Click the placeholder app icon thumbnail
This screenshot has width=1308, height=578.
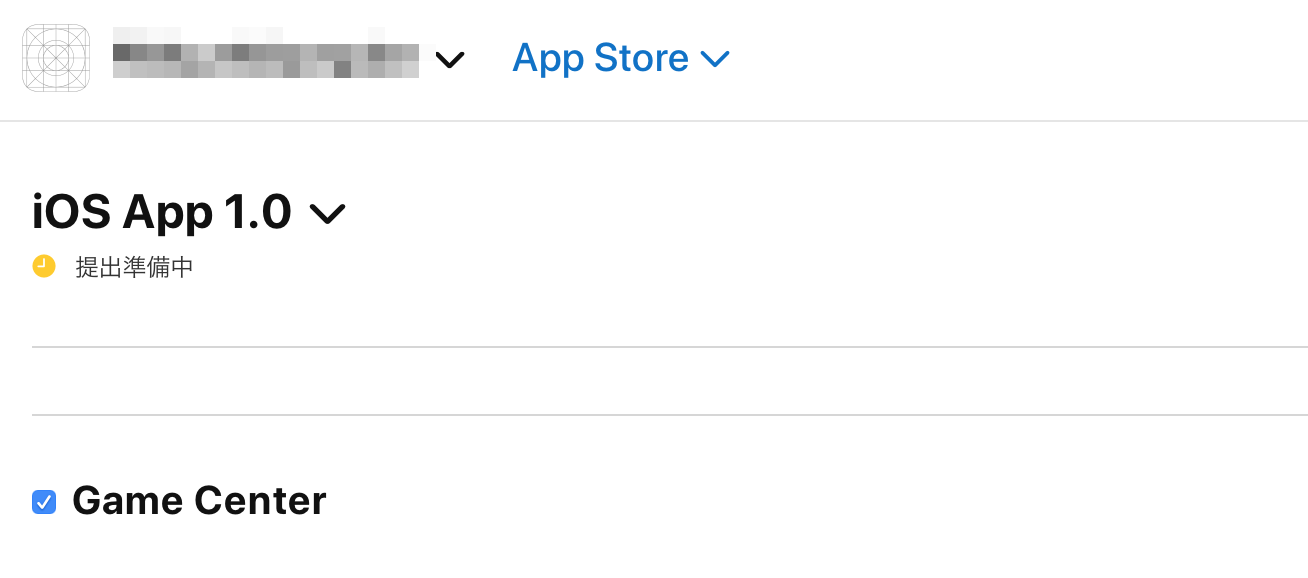[x=55, y=58]
